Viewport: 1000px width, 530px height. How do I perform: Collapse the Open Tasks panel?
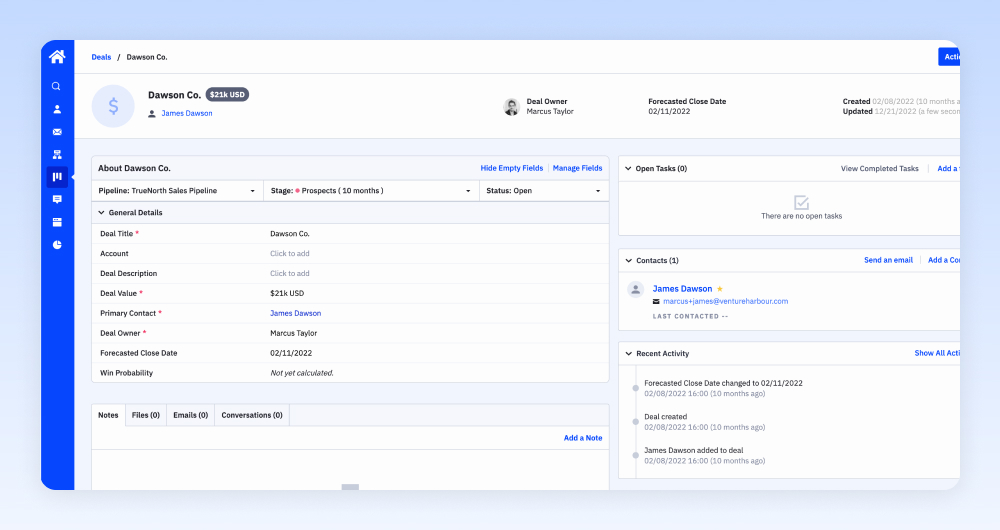point(628,168)
